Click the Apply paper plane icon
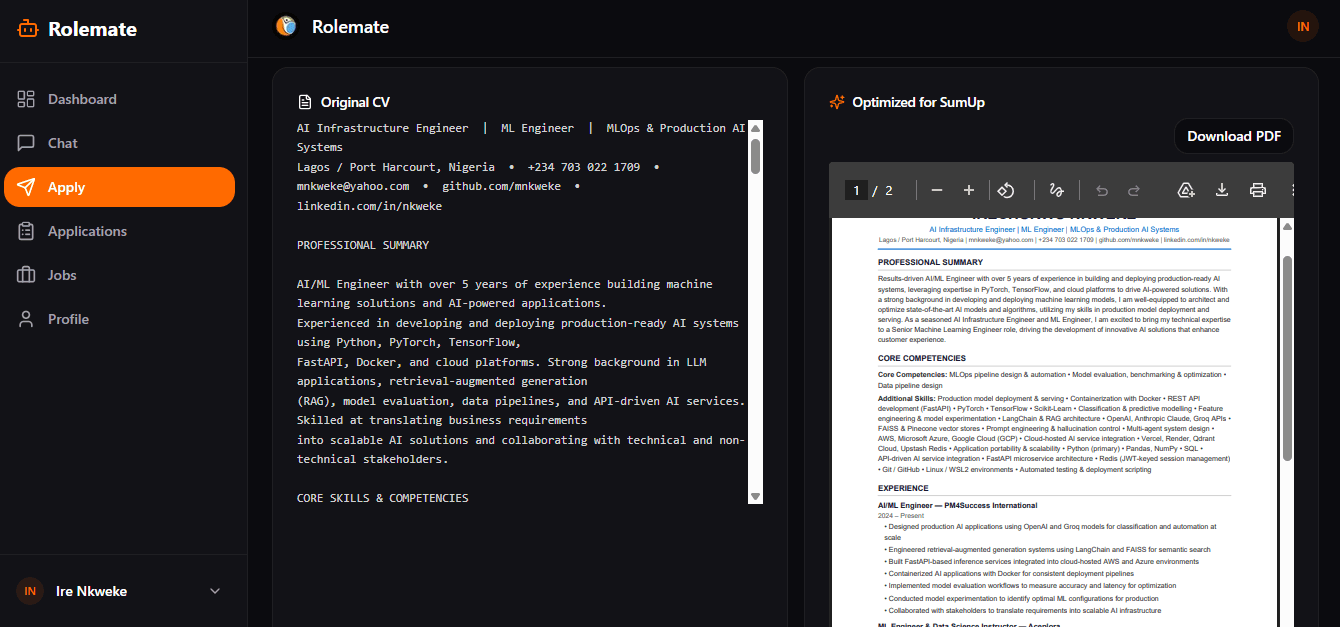The image size is (1340, 627). (x=26, y=187)
